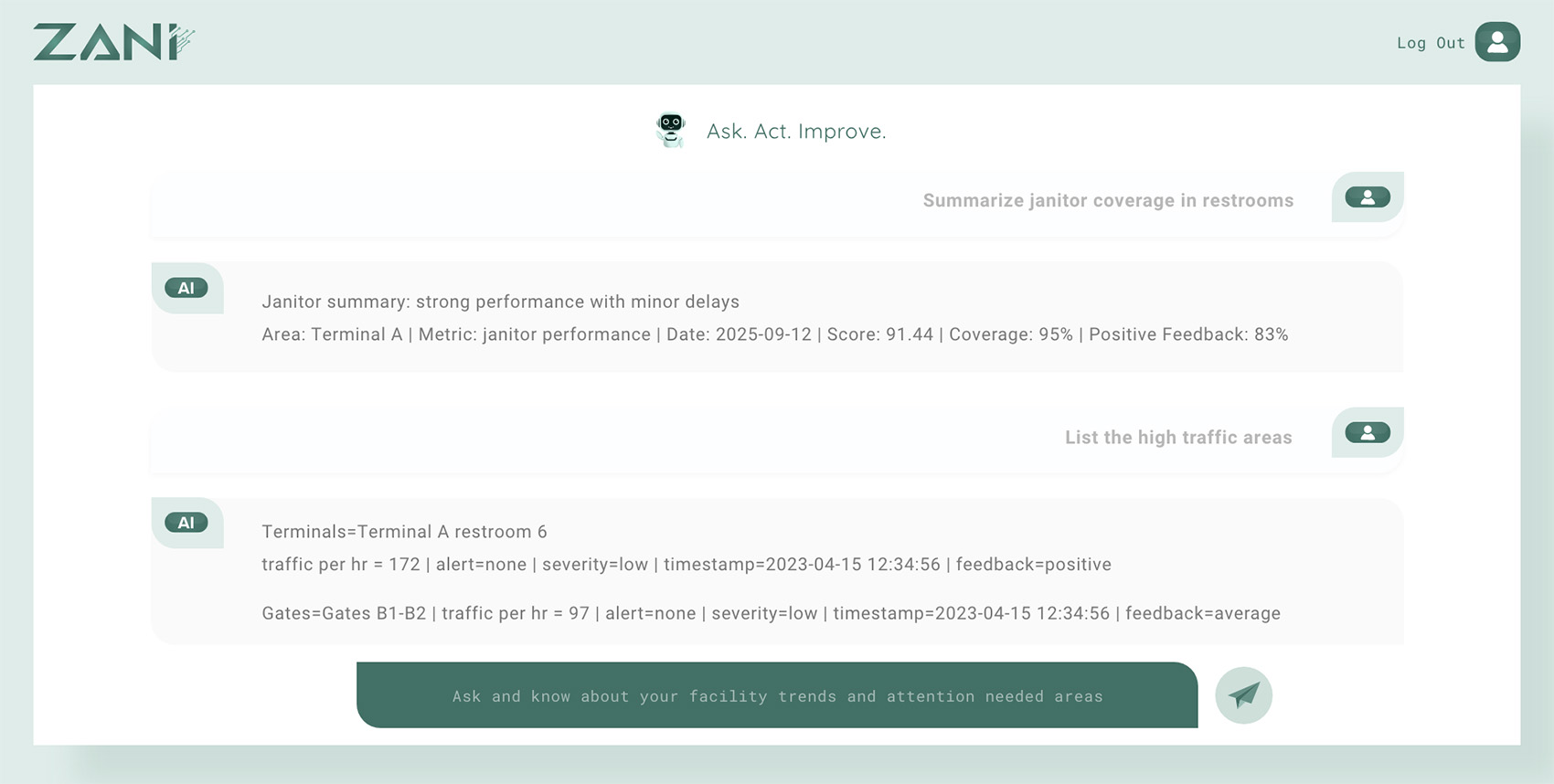Click the janitor summary strong performance line
Image resolution: width=1554 pixels, height=784 pixels.
click(x=500, y=302)
